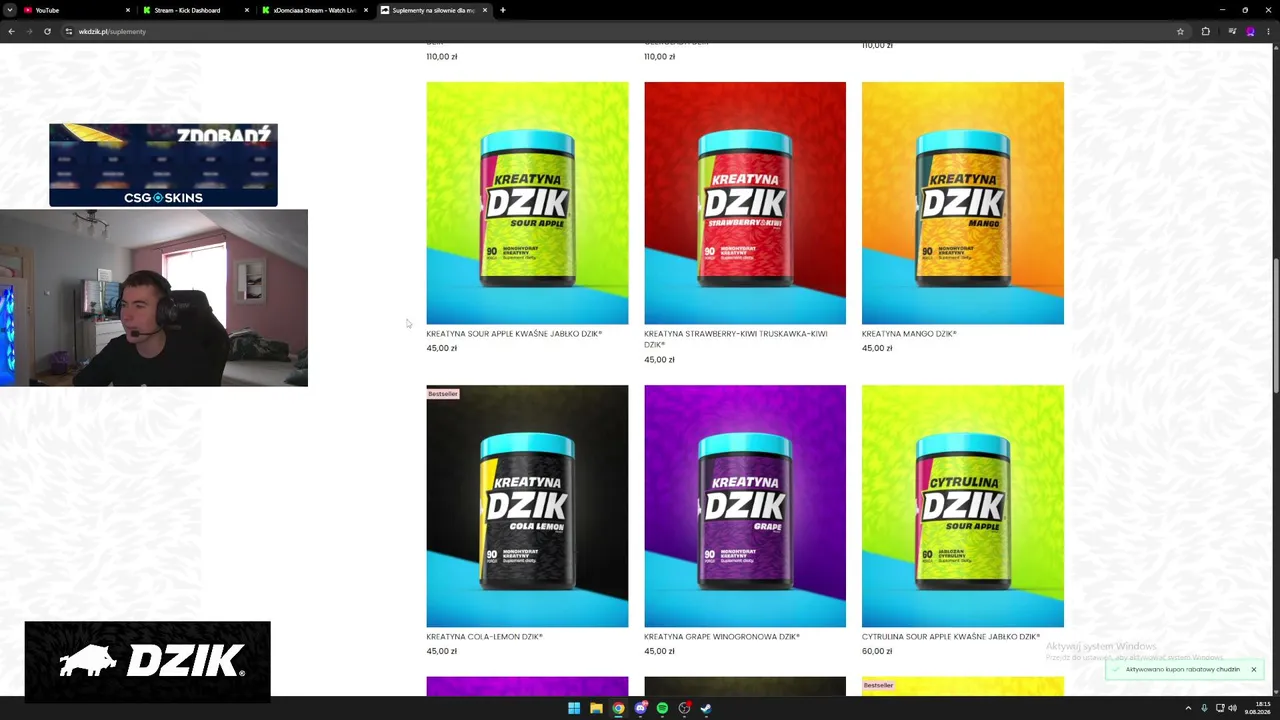Dismiss the coupon activated notification
Viewport: 1280px width, 720px height.
1253,669
